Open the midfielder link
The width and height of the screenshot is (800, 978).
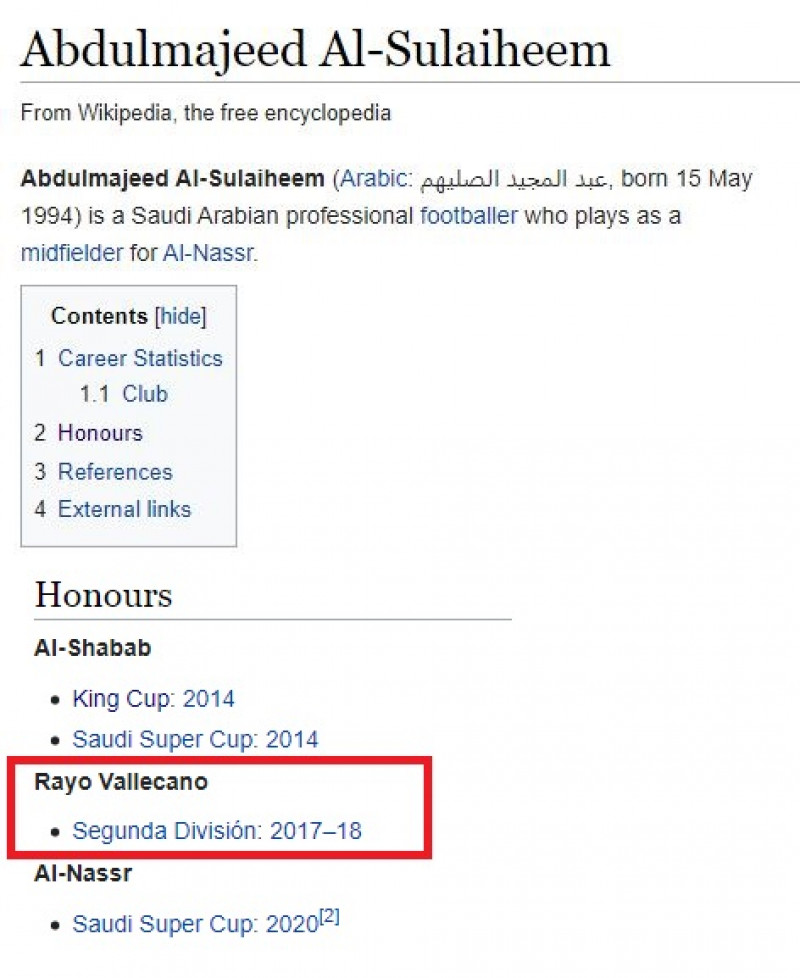pos(72,253)
